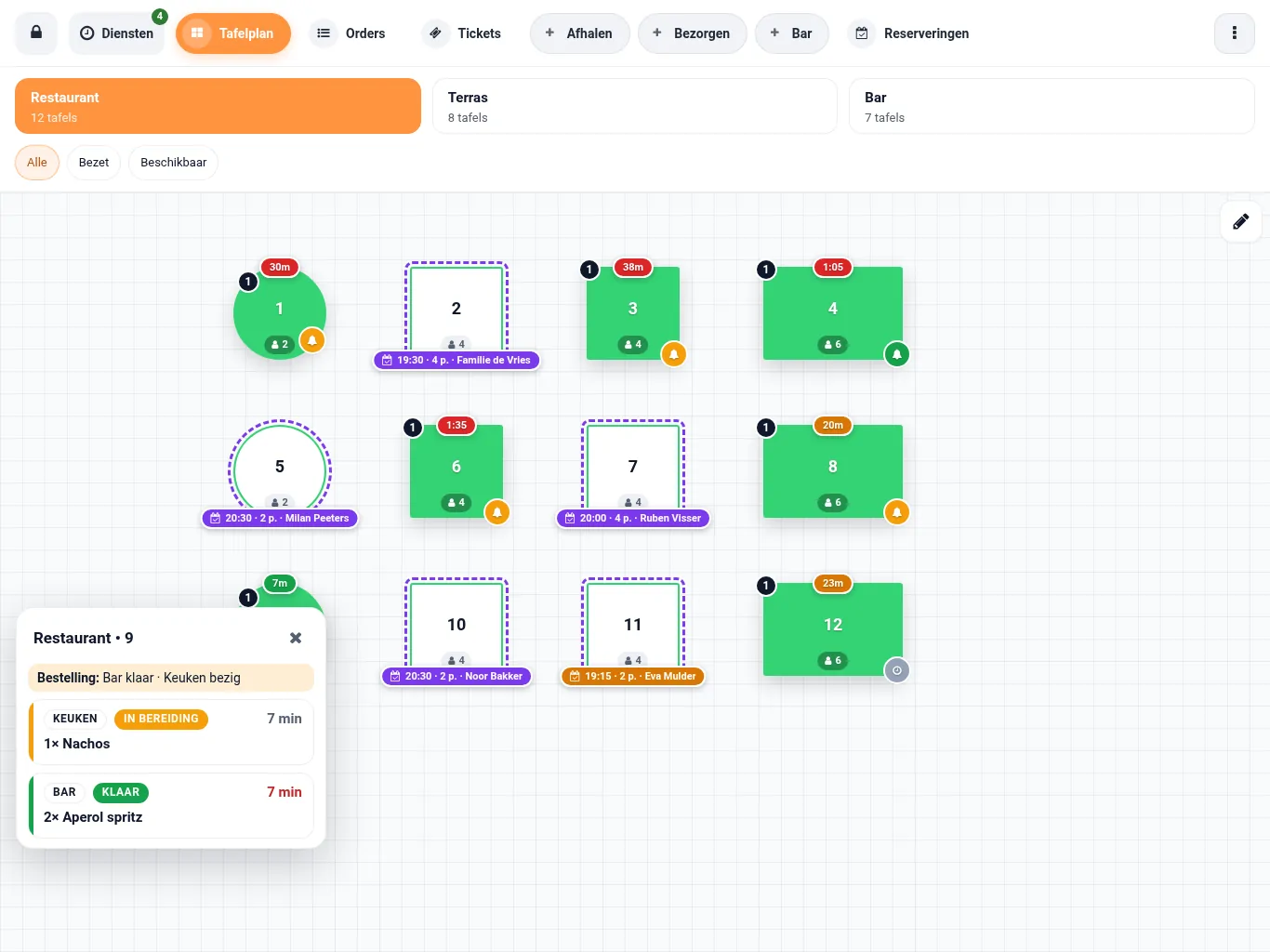
Task: Click the green bell on table 4
Action: [x=897, y=354]
